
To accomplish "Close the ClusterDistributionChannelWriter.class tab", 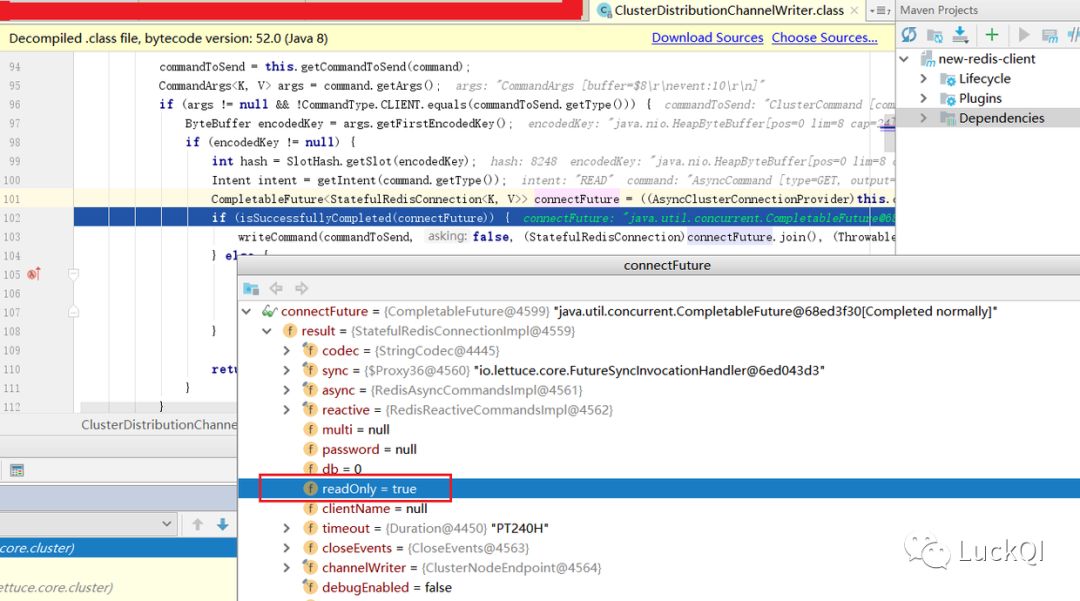I will 854,10.
